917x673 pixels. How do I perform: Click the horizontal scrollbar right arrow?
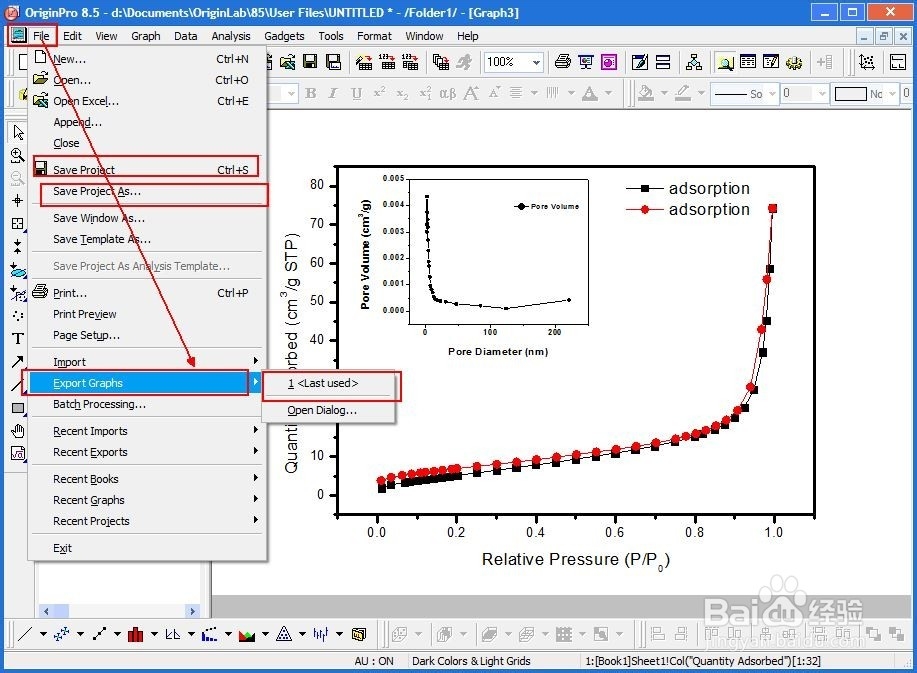click(x=192, y=611)
